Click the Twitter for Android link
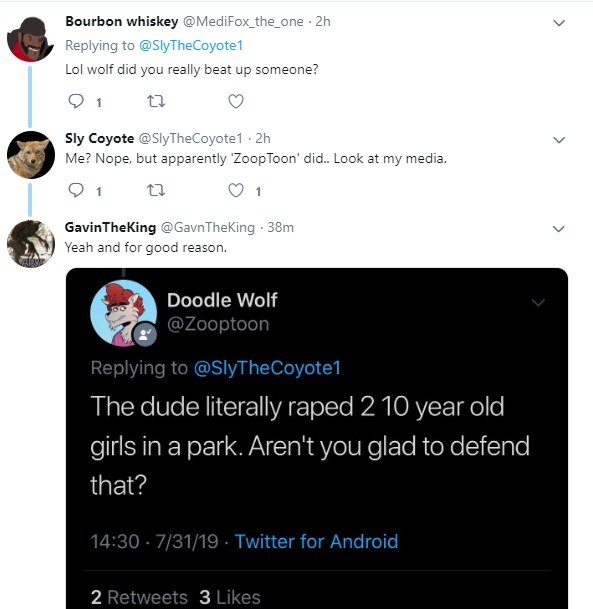593x609 pixels. [316, 541]
